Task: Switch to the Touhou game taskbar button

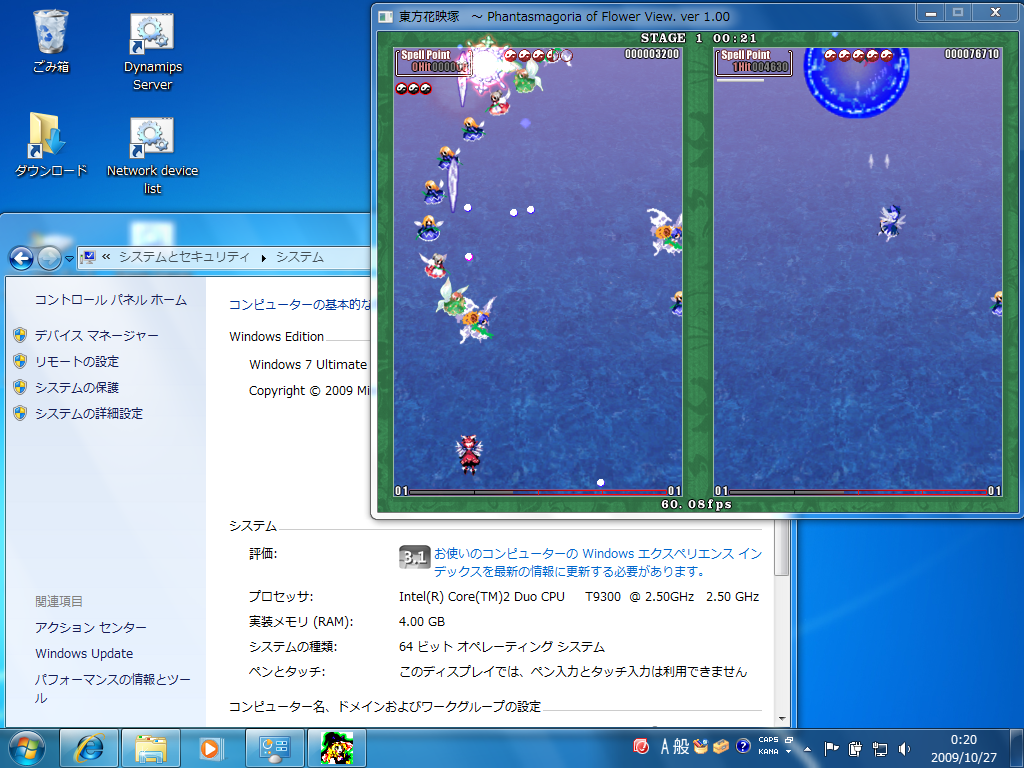Action: (336, 747)
